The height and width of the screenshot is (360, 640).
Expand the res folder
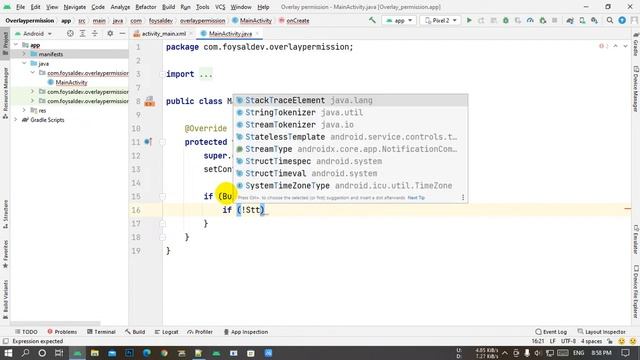tap(24, 110)
